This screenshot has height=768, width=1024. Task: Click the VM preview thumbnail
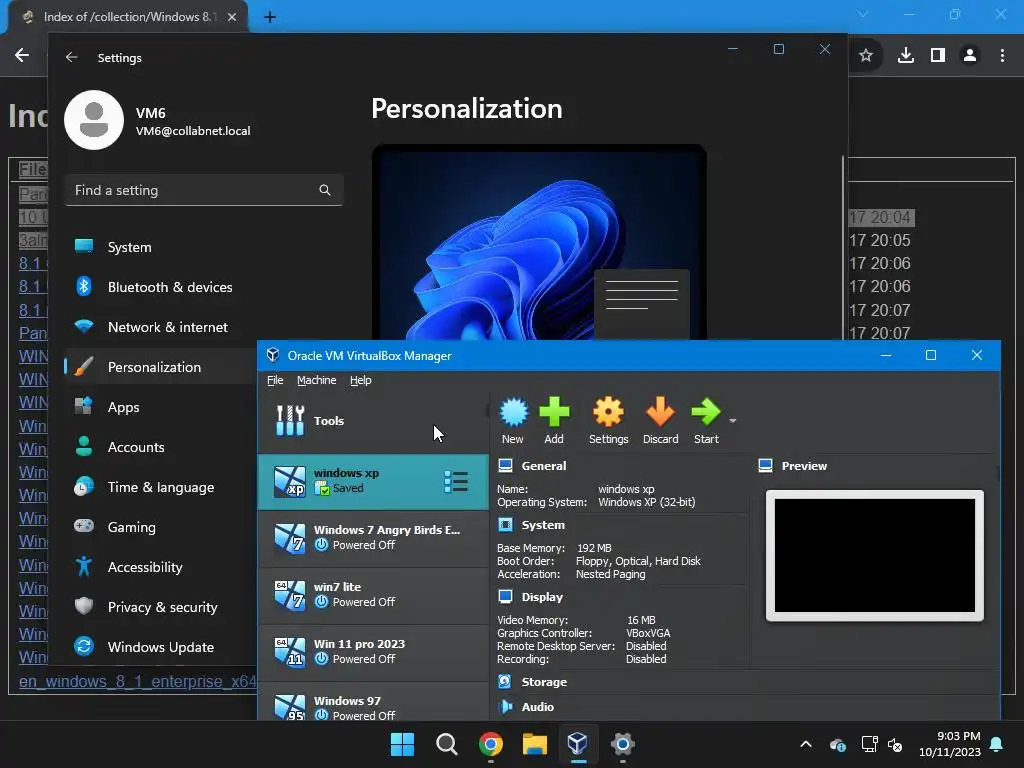[874, 556]
